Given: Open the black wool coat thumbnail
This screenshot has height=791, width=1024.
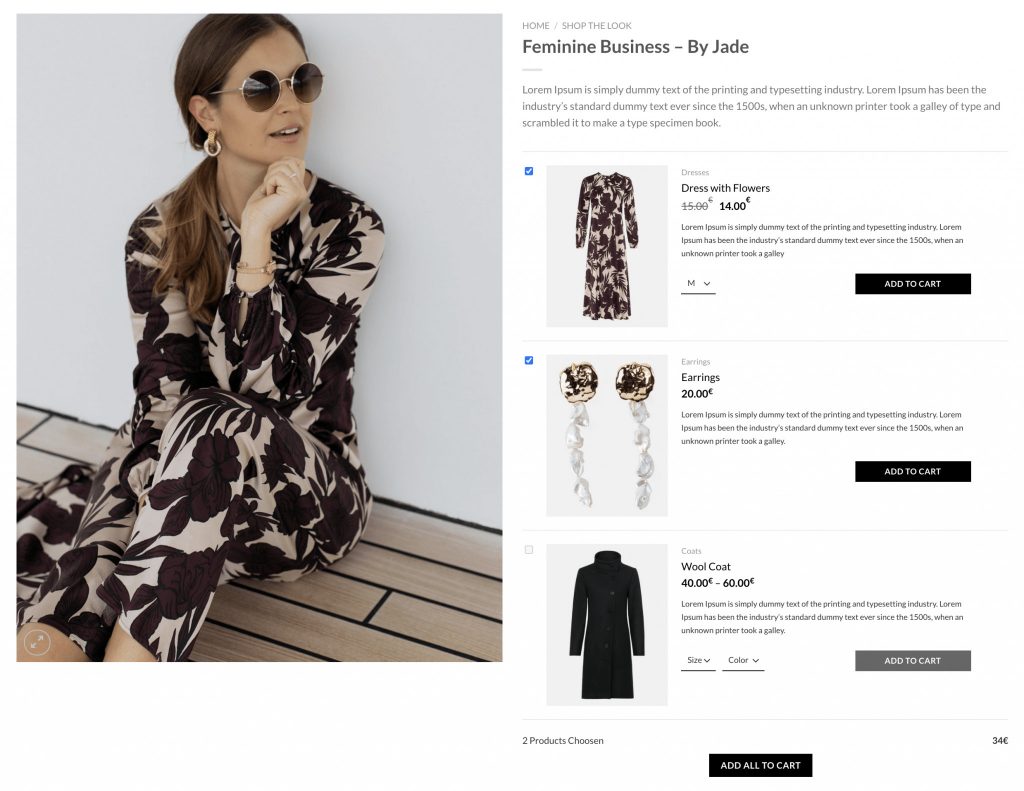Looking at the screenshot, I should pos(607,625).
